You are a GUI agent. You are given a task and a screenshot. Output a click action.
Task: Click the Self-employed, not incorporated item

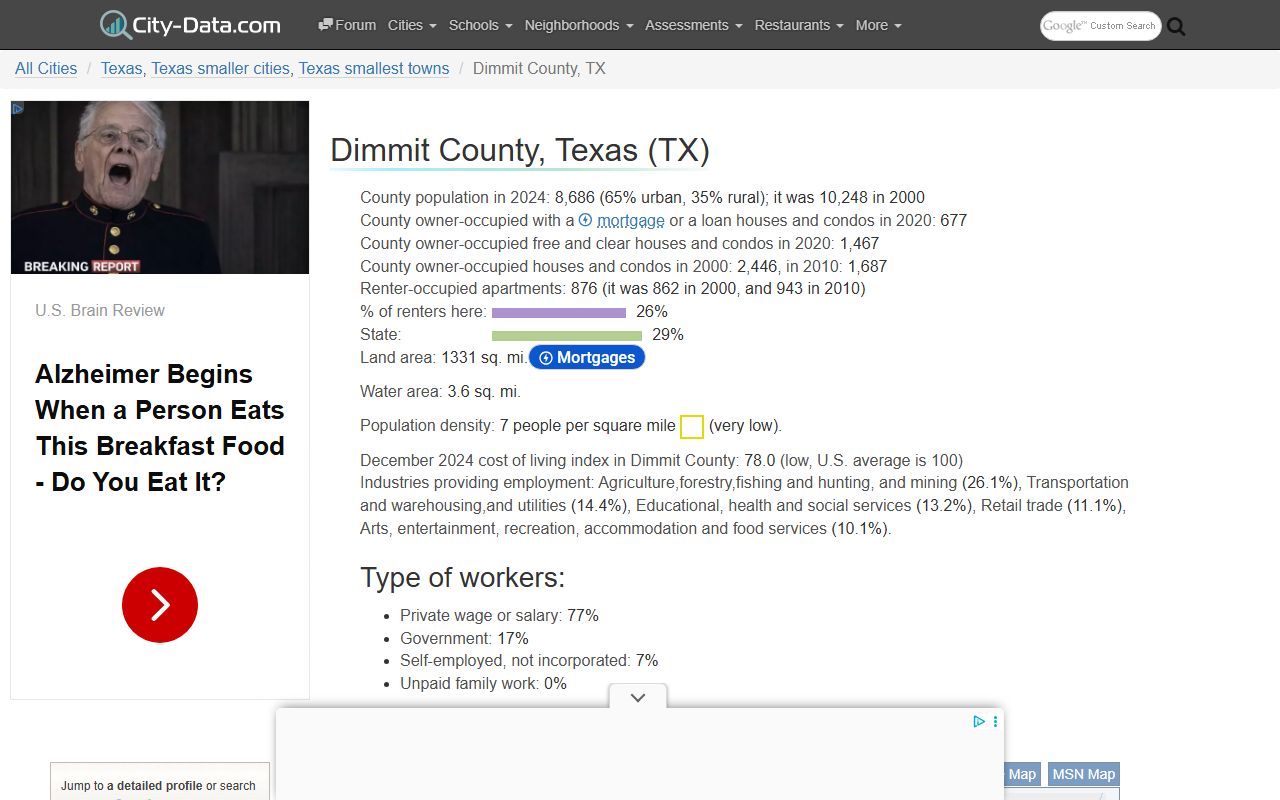(529, 661)
